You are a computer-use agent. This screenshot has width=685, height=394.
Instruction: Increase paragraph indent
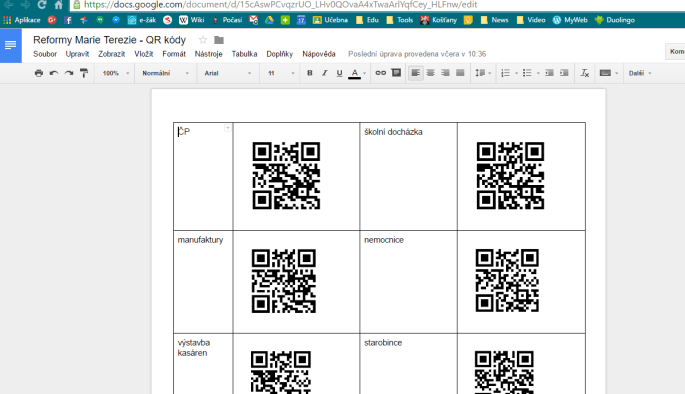pyautogui.click(x=564, y=73)
